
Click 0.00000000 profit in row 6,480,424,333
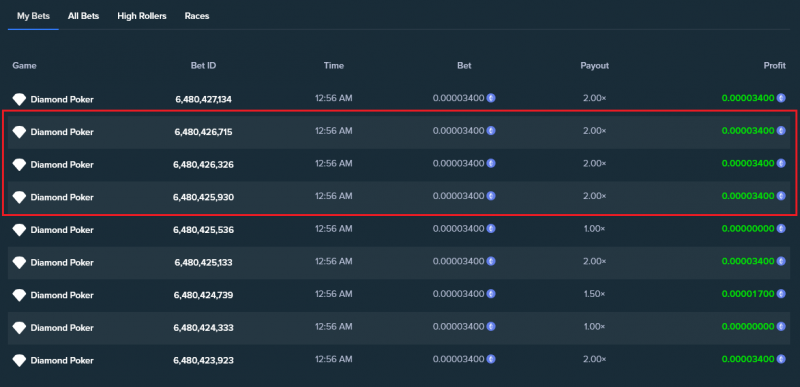tap(748, 326)
